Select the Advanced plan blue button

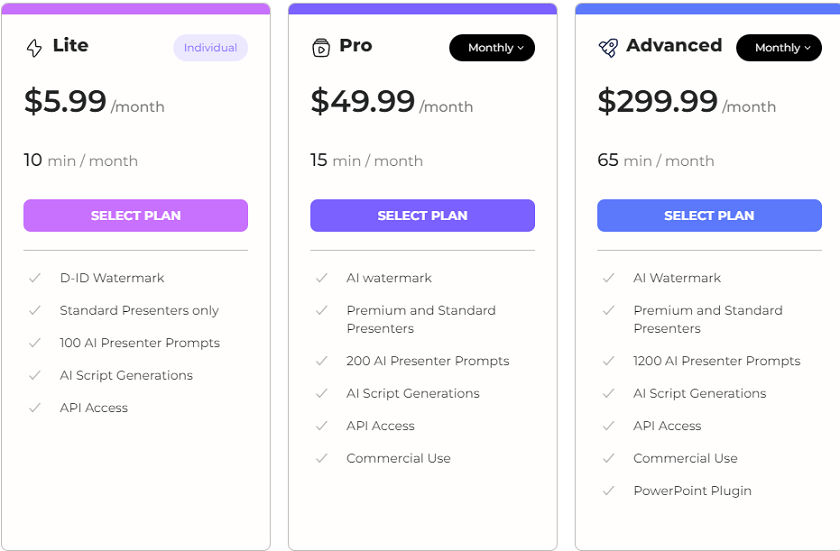709,215
